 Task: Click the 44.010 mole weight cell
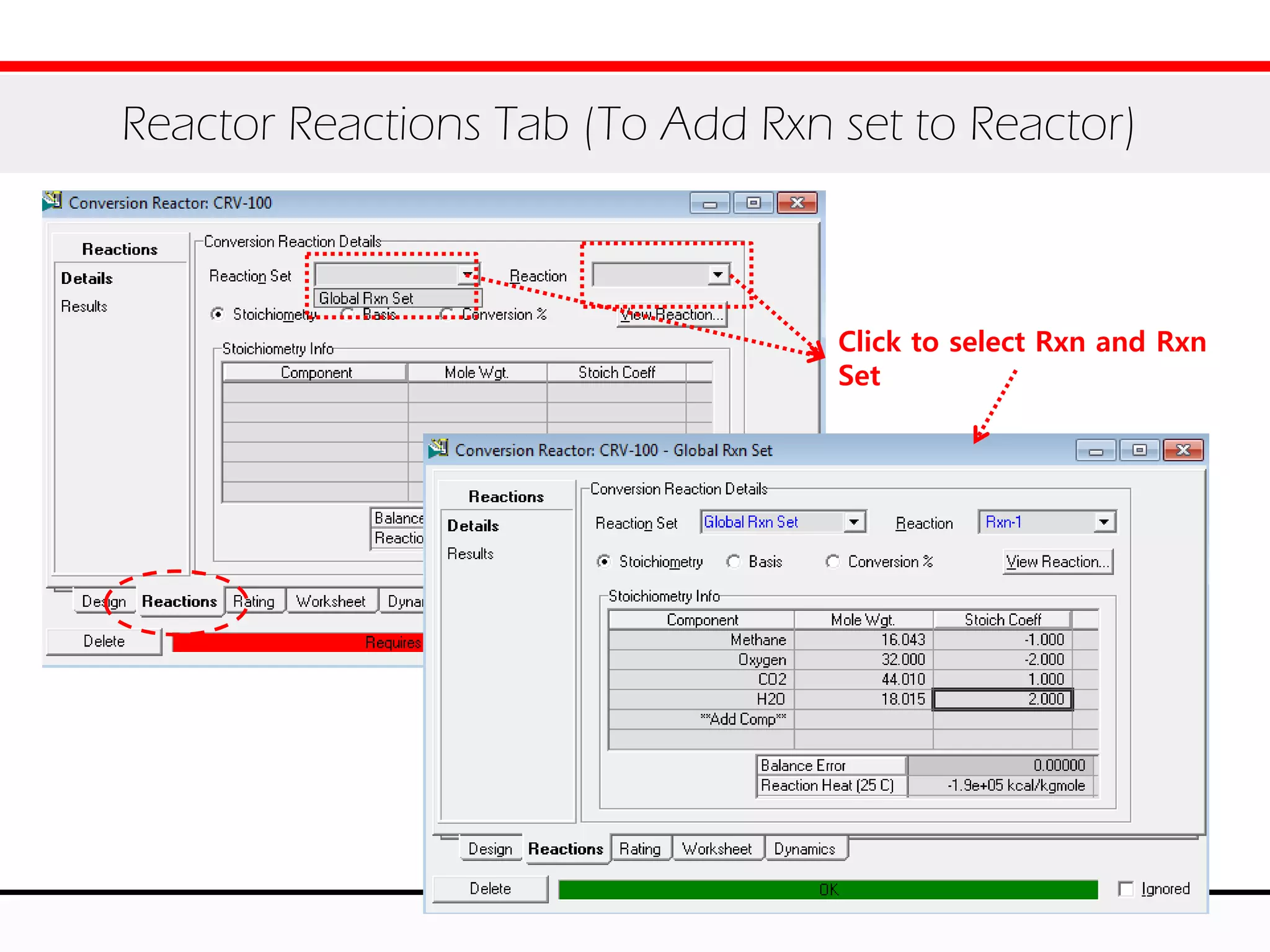pos(863,679)
